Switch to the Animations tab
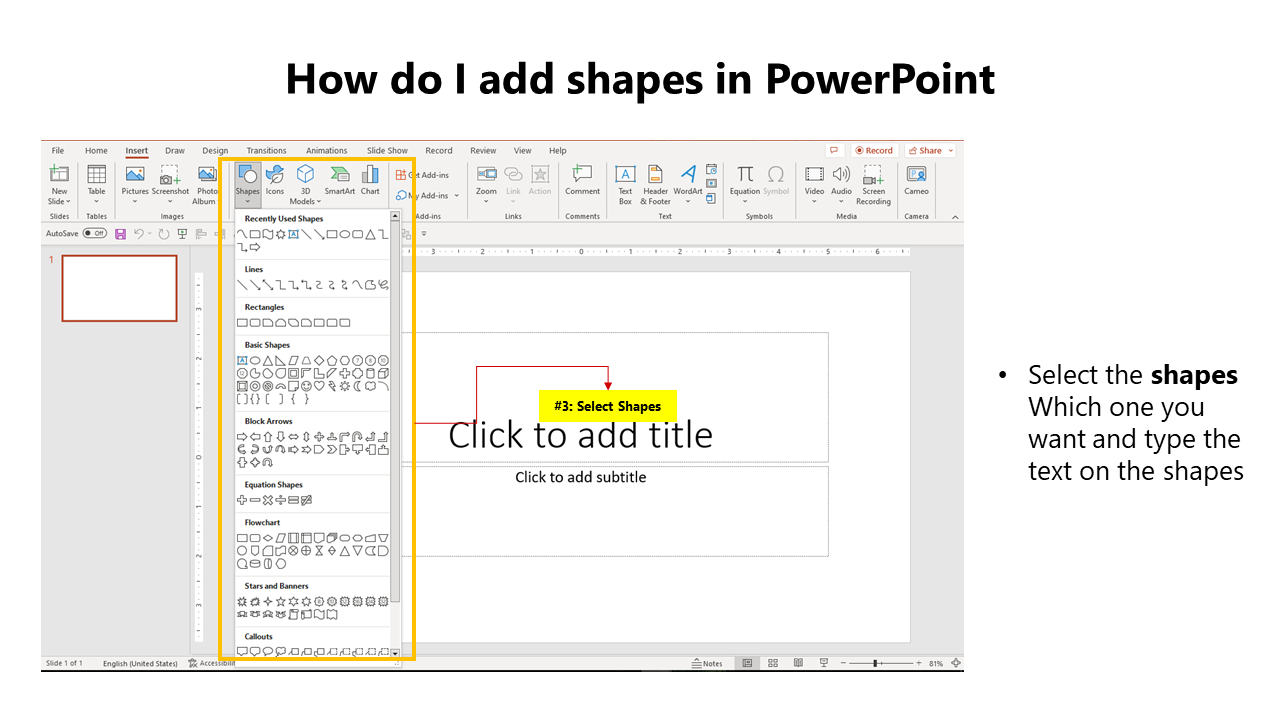Viewport: 1280px width, 720px height. point(327,151)
